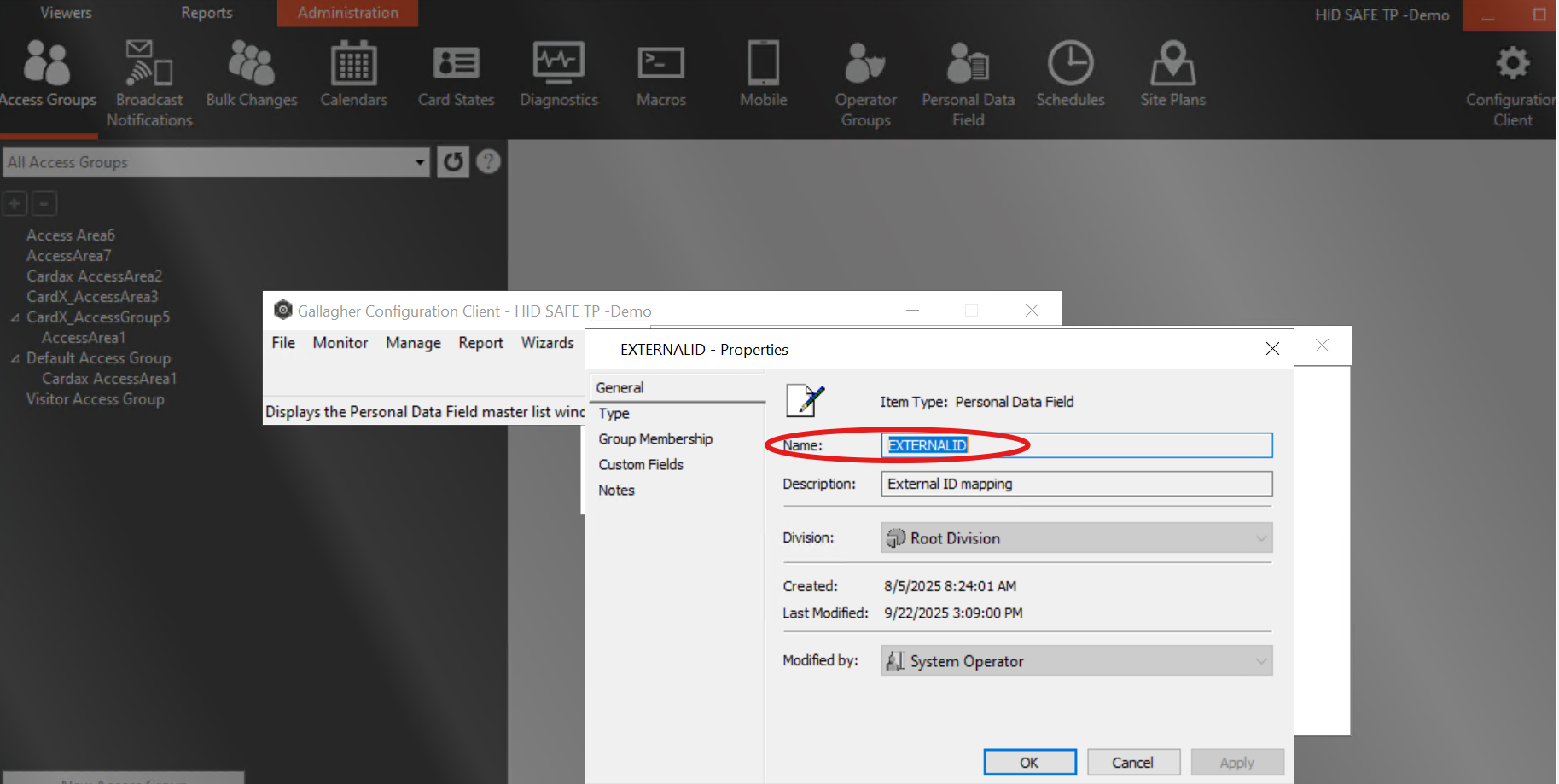The width and height of the screenshot is (1559, 784).
Task: Minimize the Gallagher Configuration Client window
Action: coord(912,310)
